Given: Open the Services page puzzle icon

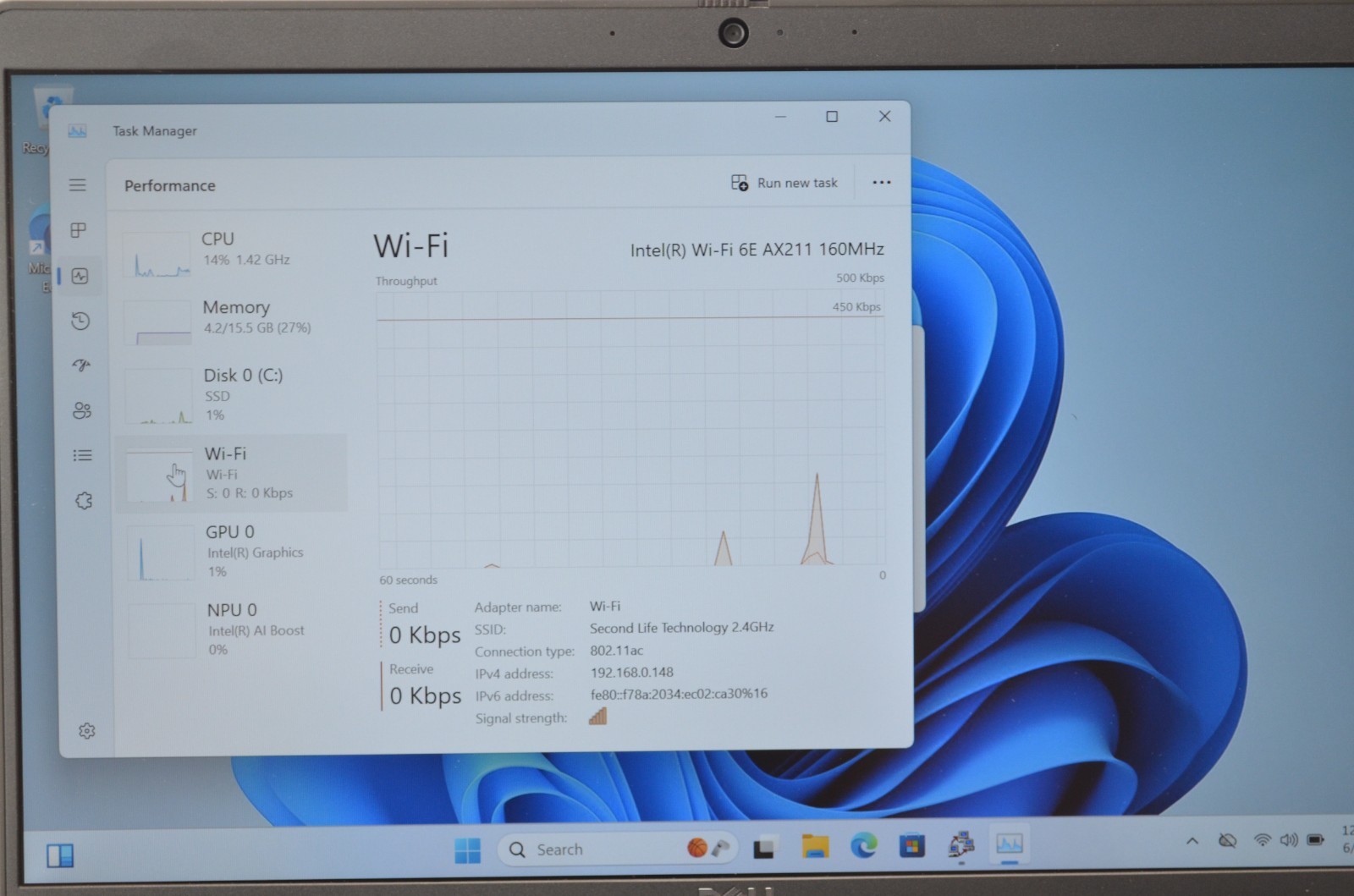Looking at the screenshot, I should 84,500.
